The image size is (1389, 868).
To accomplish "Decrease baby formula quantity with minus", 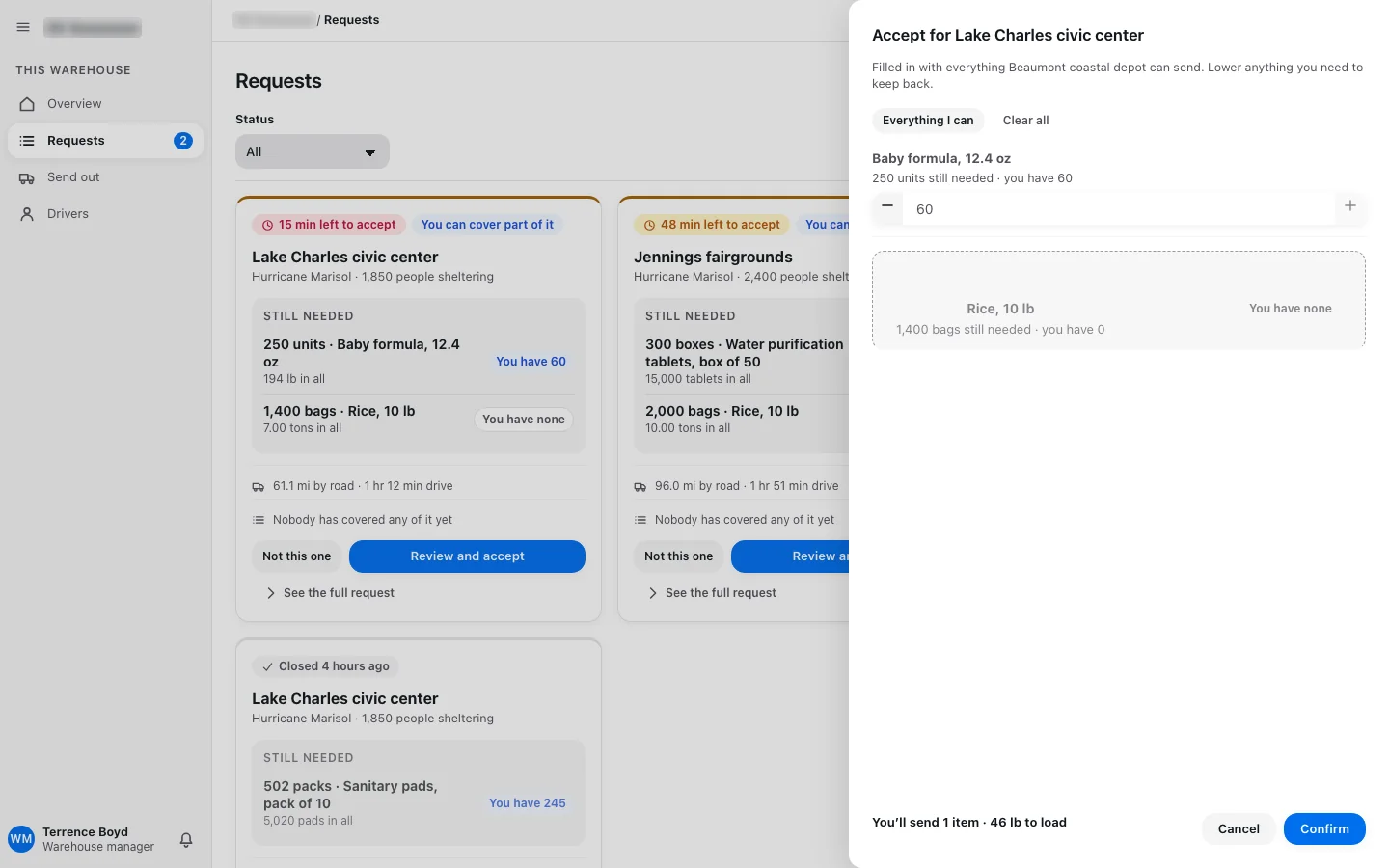I will pos(887,206).
